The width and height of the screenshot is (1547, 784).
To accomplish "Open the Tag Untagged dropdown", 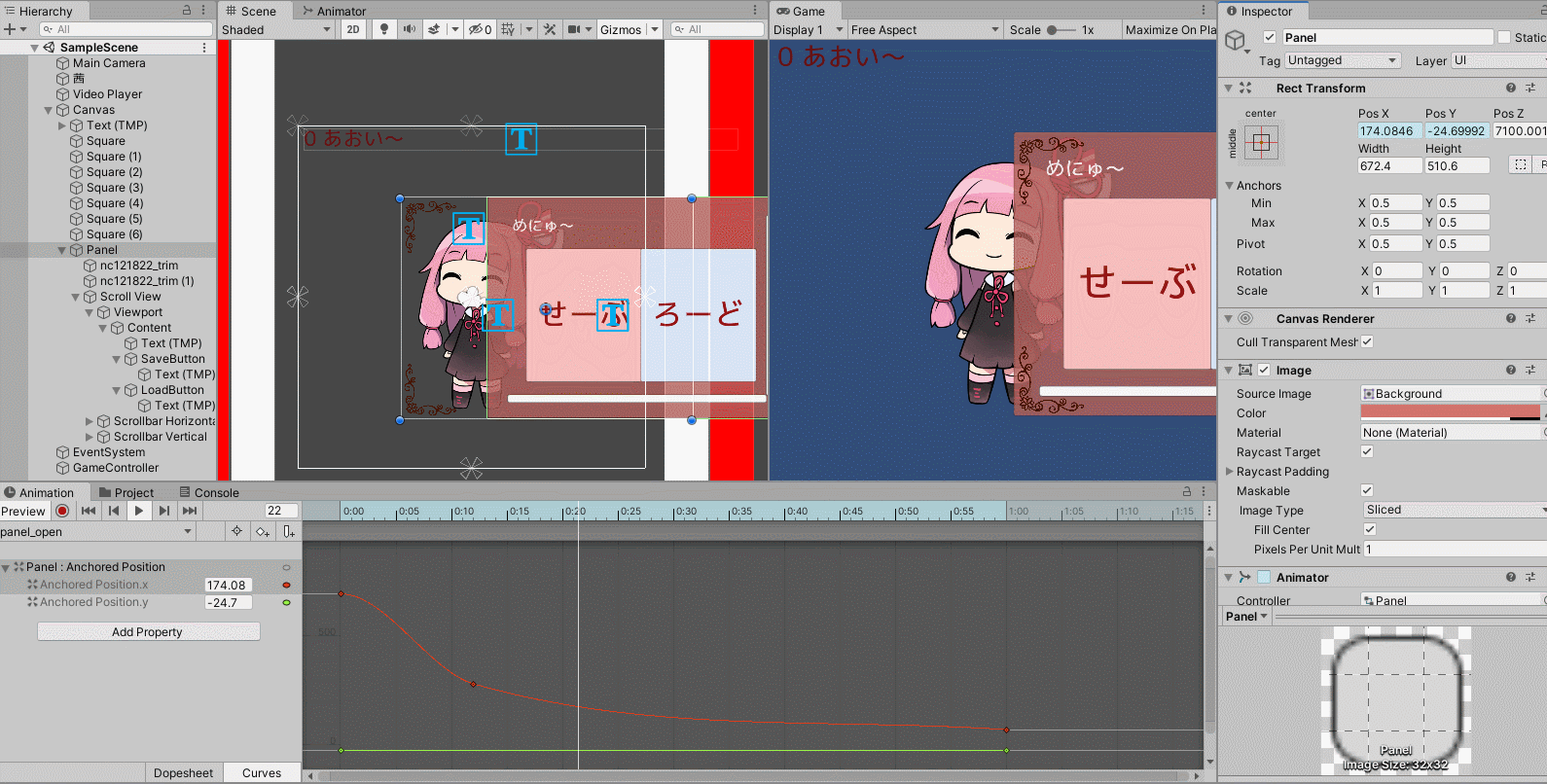I will click(1343, 60).
